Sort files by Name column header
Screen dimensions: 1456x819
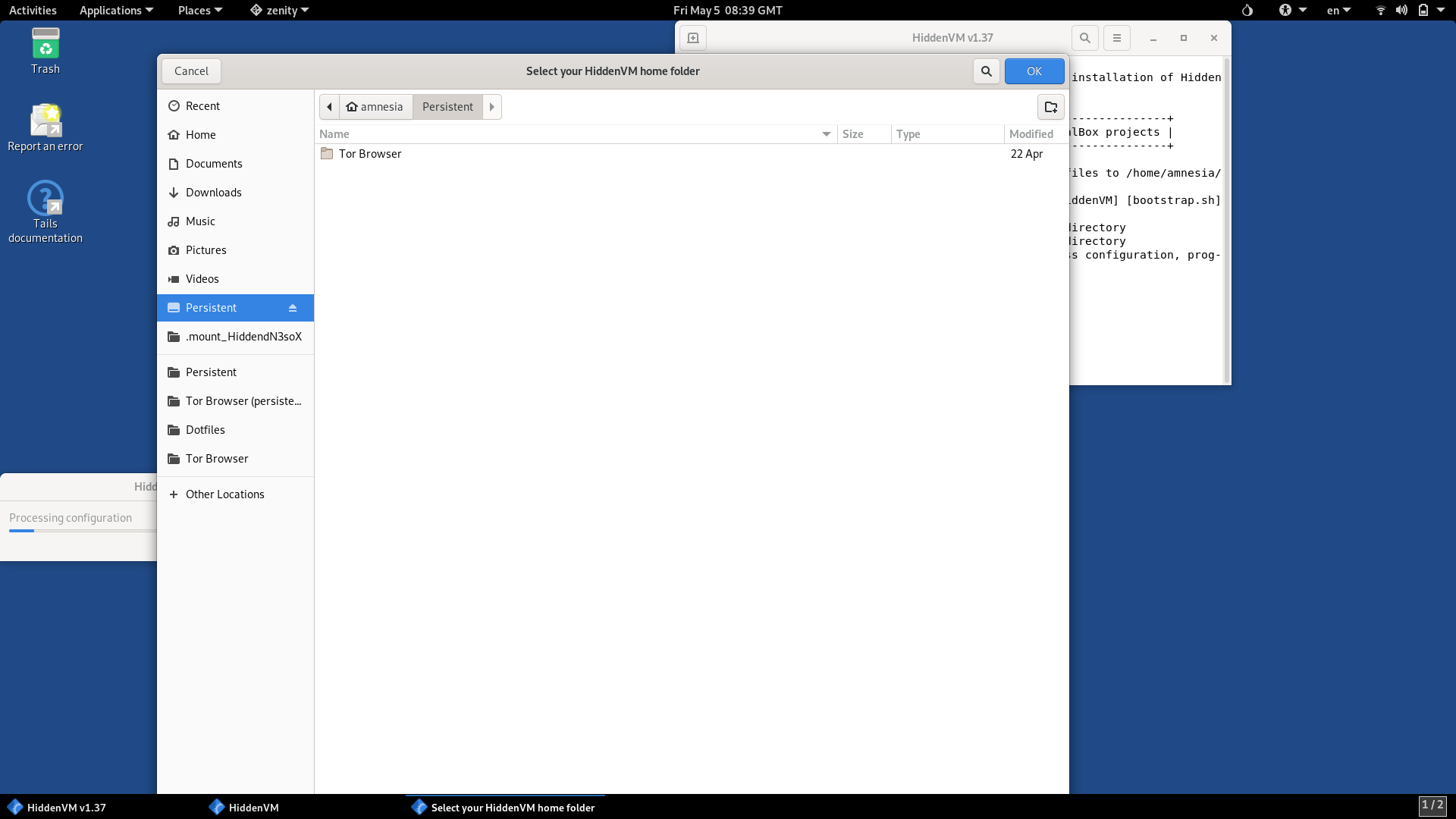coord(334,134)
